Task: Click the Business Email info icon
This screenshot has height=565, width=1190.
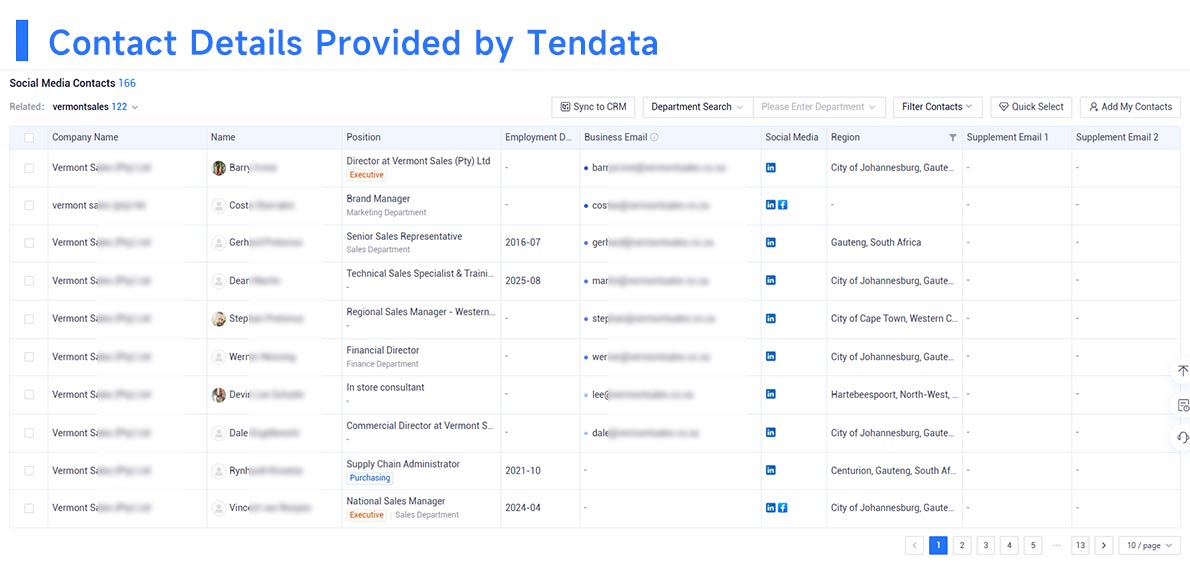Action: click(x=654, y=137)
